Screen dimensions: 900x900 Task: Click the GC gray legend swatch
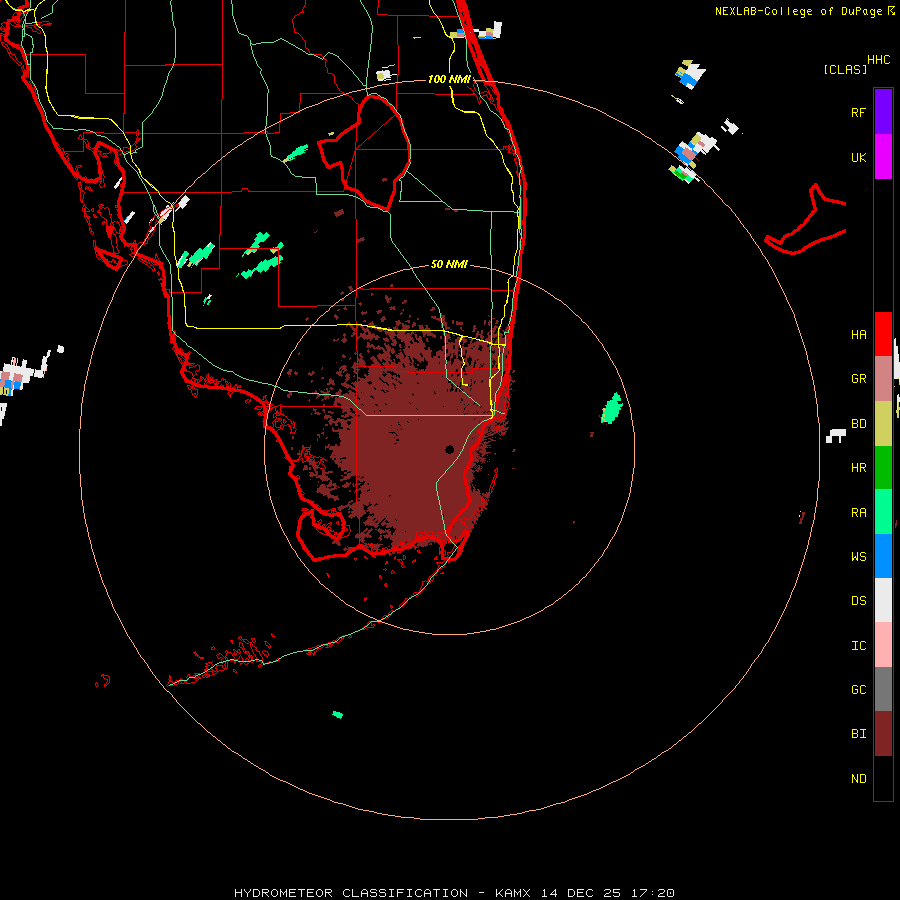883,689
